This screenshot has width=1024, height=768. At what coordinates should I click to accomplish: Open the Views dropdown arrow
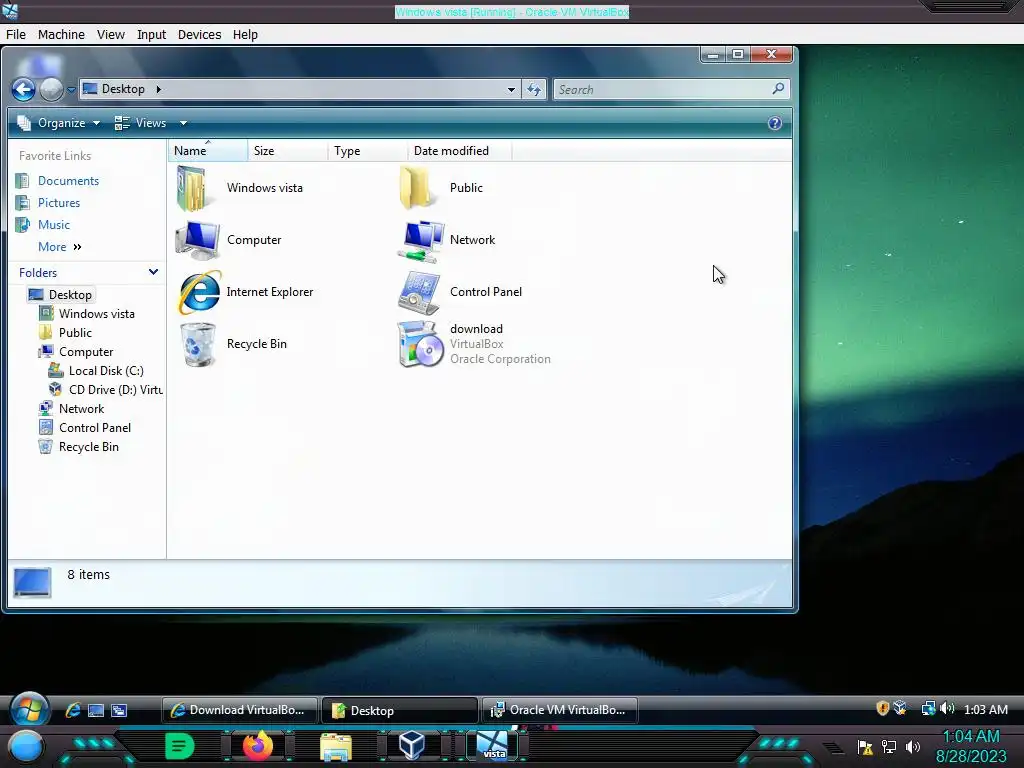184,123
